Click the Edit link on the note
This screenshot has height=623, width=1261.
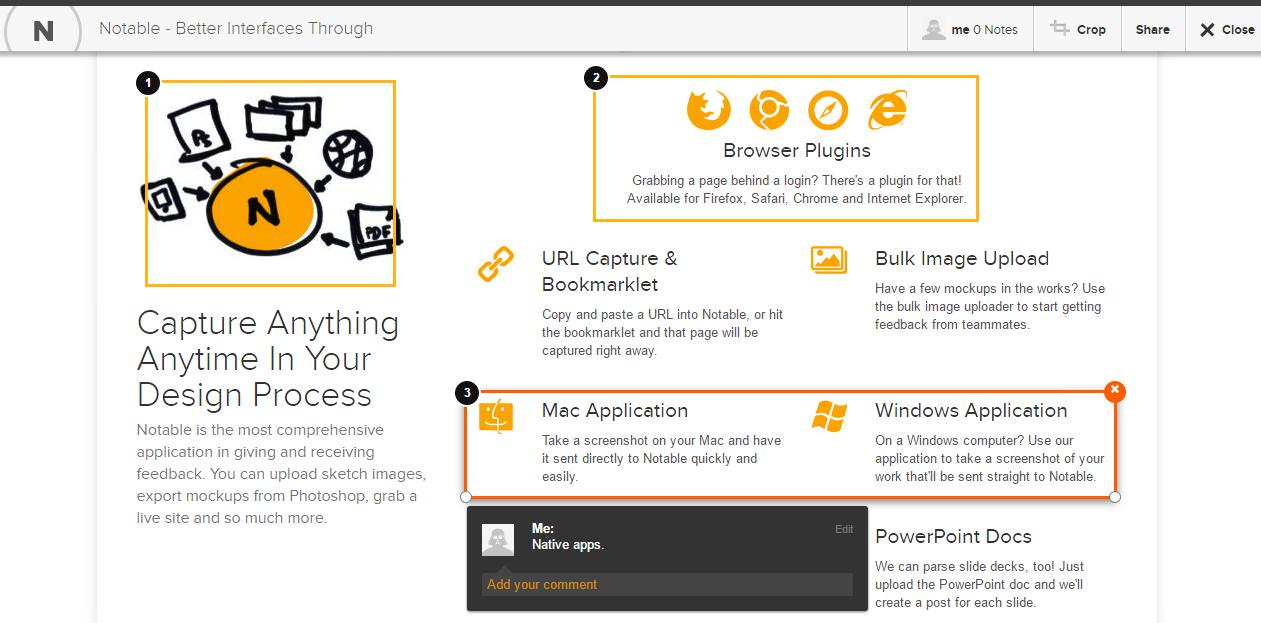click(844, 529)
